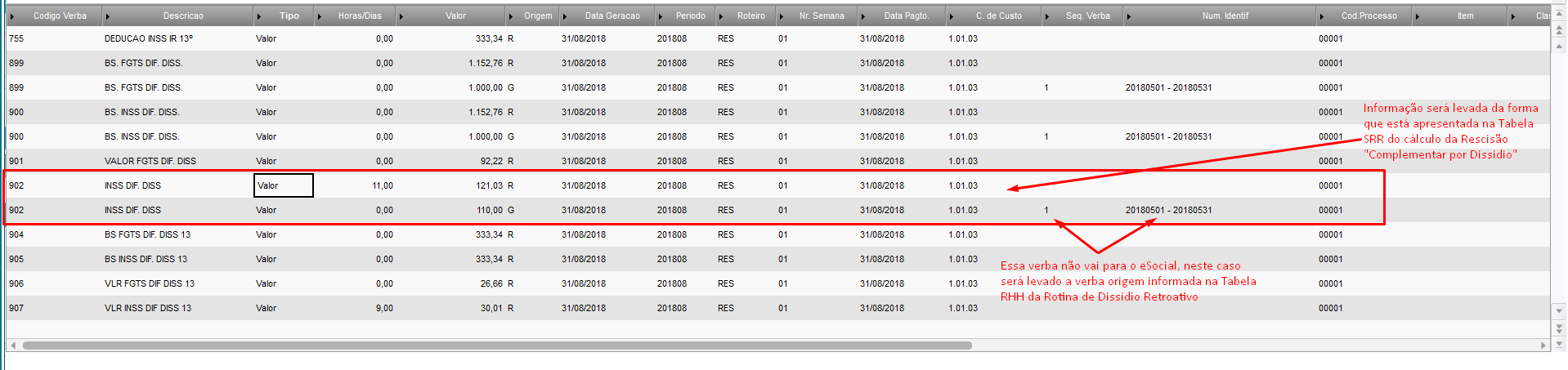Viewport: 1568px width, 370px height.
Task: Open the arrow on the Nr. Semana column header
Action: click(782, 16)
